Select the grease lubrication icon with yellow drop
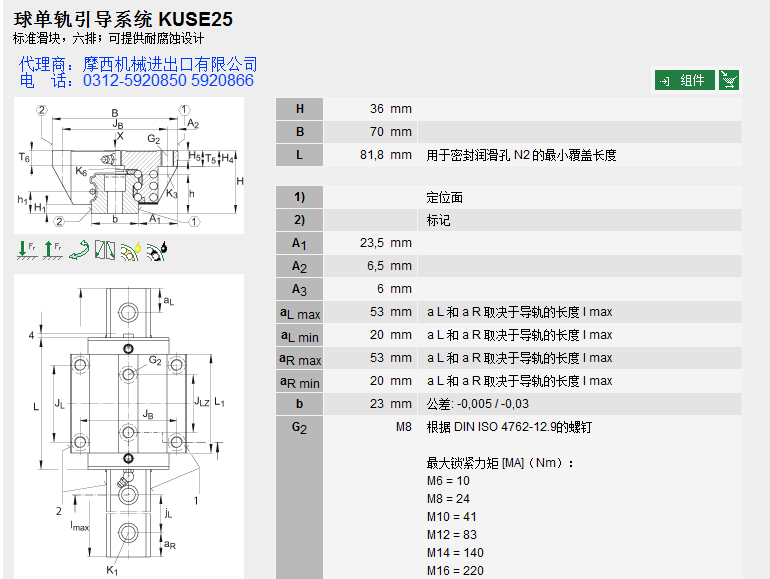 (x=130, y=251)
